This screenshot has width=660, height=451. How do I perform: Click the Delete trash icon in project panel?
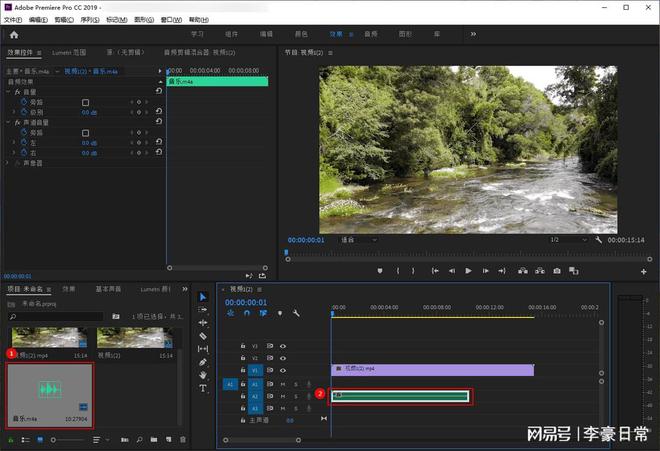183,440
